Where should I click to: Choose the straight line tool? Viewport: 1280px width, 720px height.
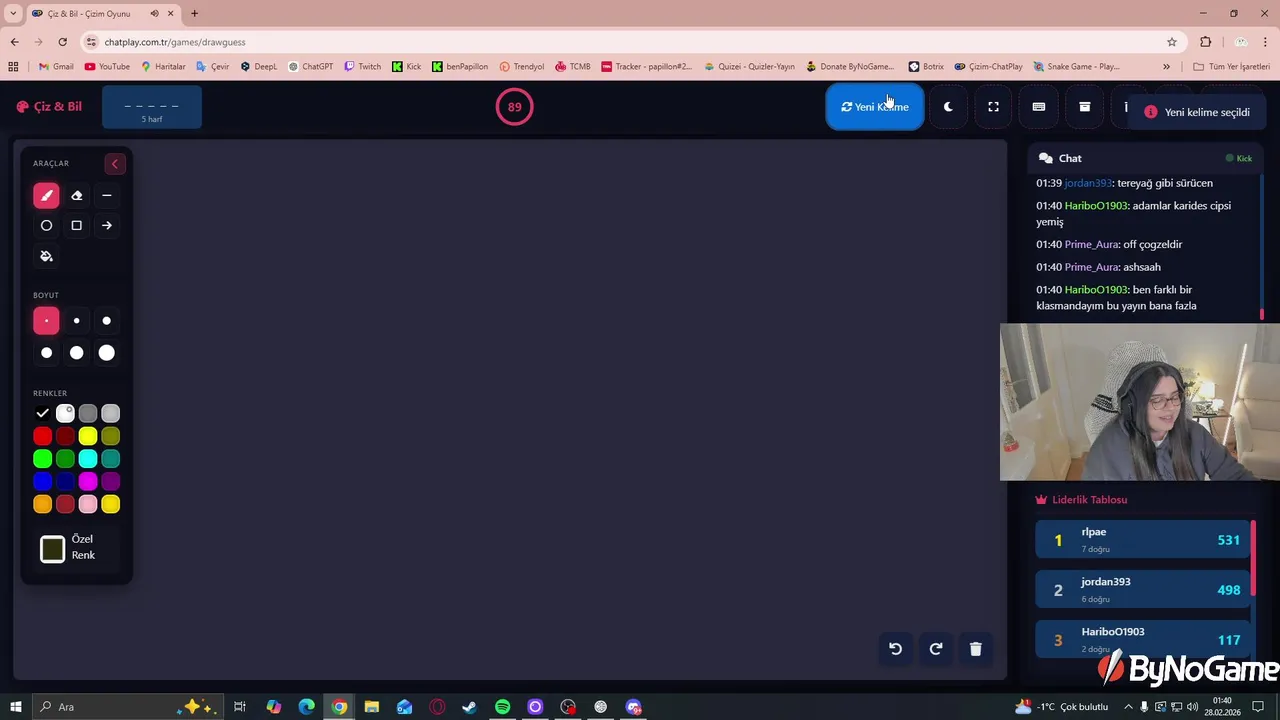point(107,196)
